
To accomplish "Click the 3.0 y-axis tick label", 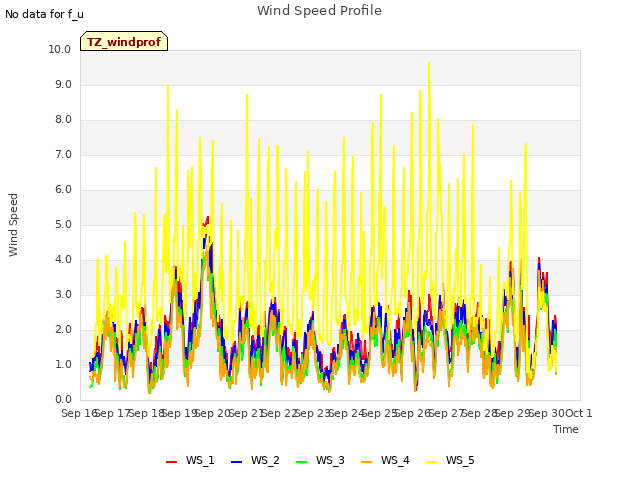I will coord(63,295).
